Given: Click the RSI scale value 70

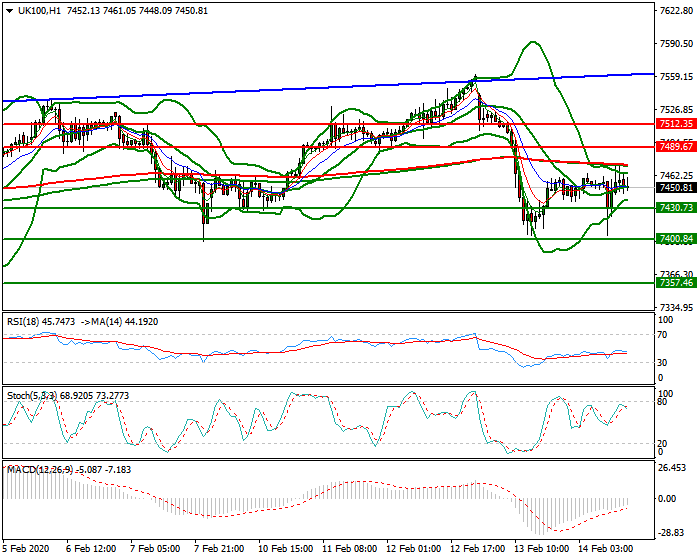Looking at the screenshot, I should 664,335.
